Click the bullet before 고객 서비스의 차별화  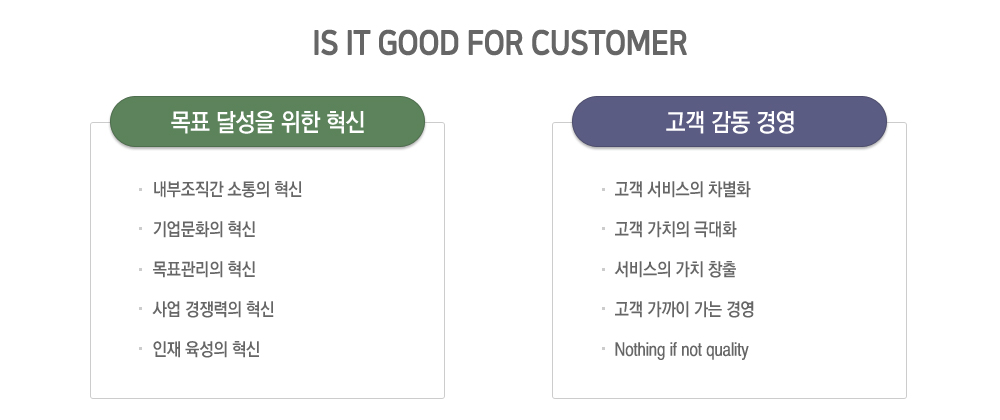point(602,189)
